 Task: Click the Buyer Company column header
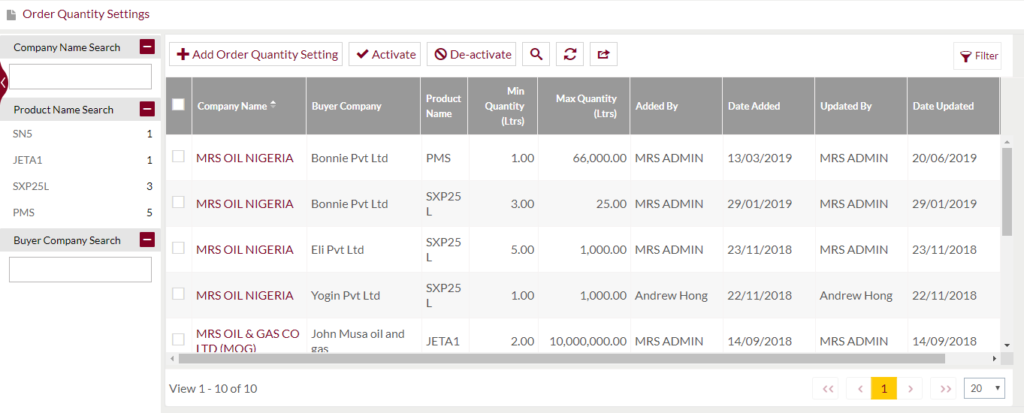pyautogui.click(x=364, y=106)
